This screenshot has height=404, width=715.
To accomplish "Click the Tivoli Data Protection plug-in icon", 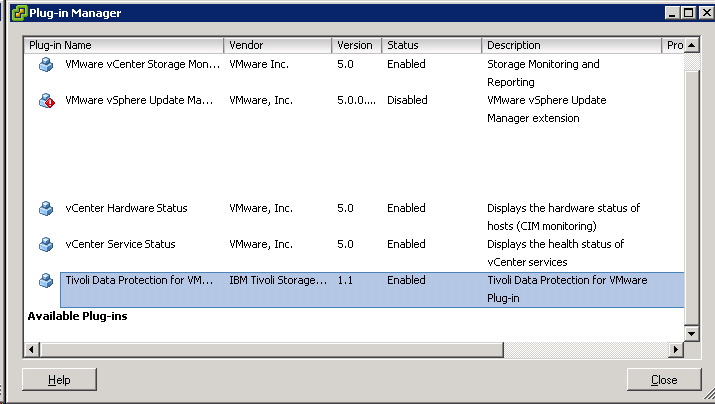I will [46, 281].
